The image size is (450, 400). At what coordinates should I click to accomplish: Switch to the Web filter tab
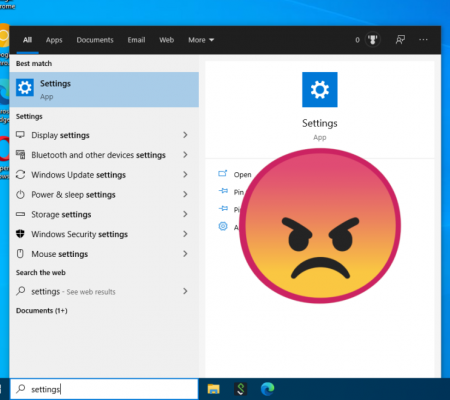point(166,40)
